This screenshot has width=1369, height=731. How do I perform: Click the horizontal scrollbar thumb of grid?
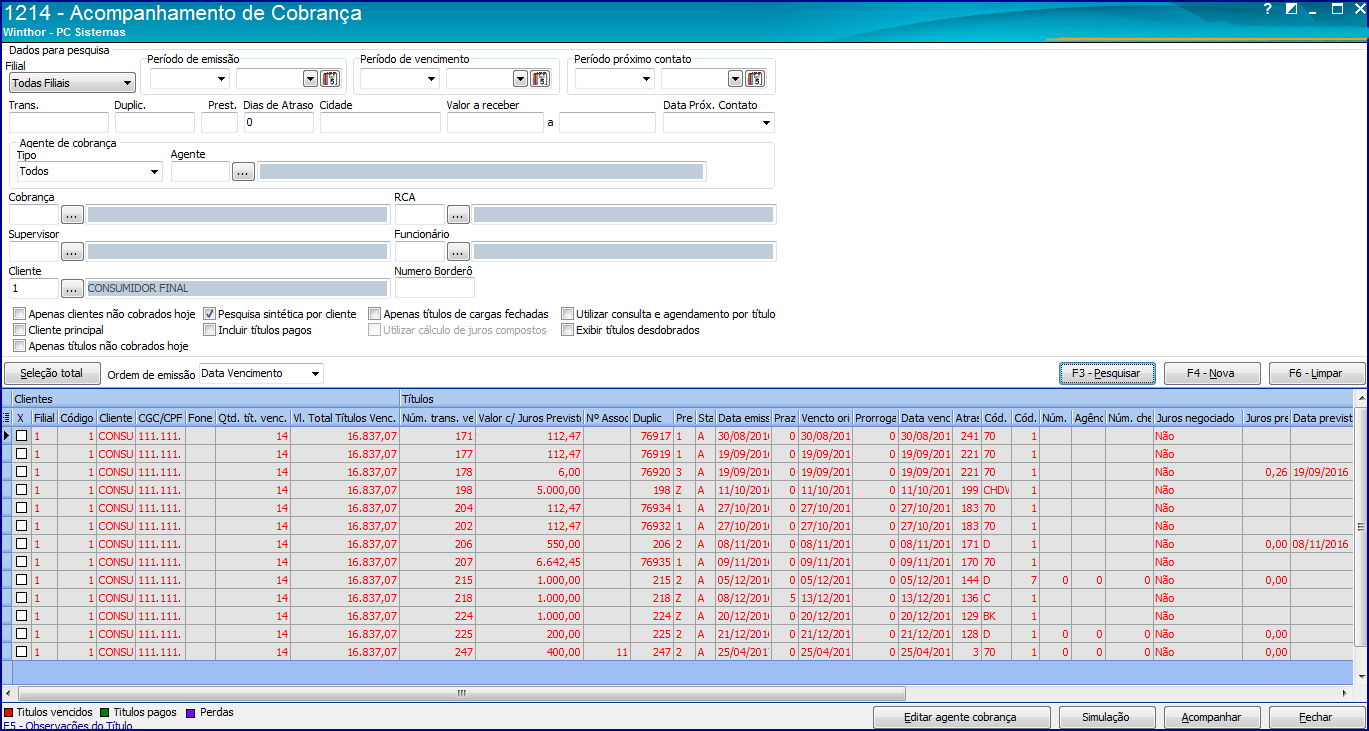[x=461, y=693]
